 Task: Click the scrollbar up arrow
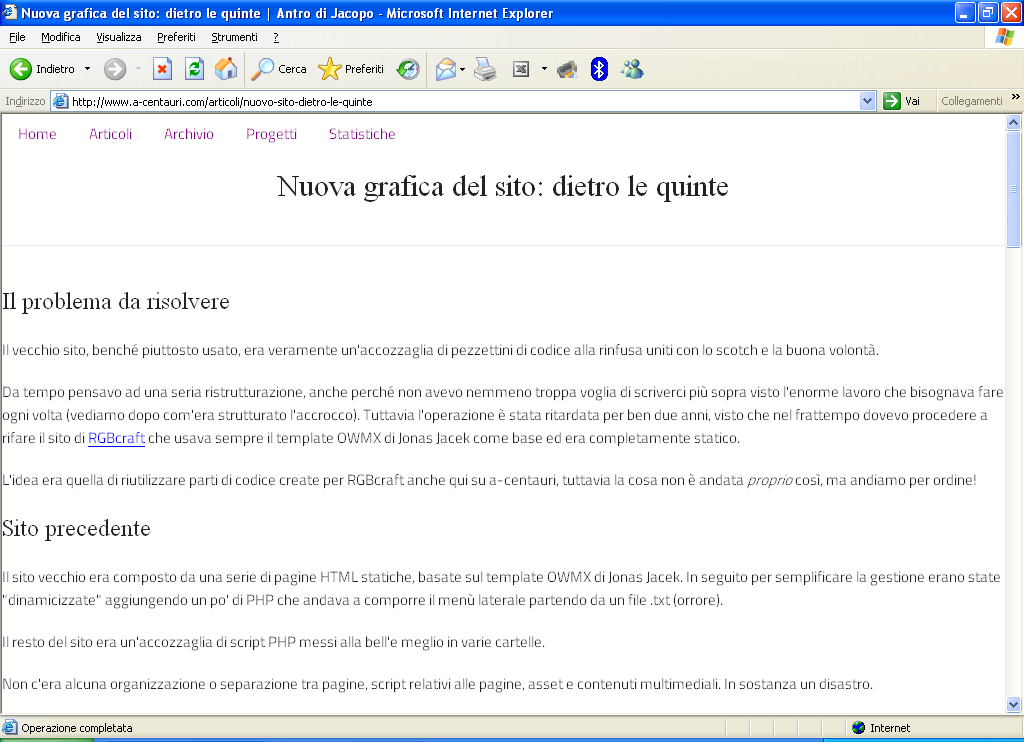[x=1014, y=122]
